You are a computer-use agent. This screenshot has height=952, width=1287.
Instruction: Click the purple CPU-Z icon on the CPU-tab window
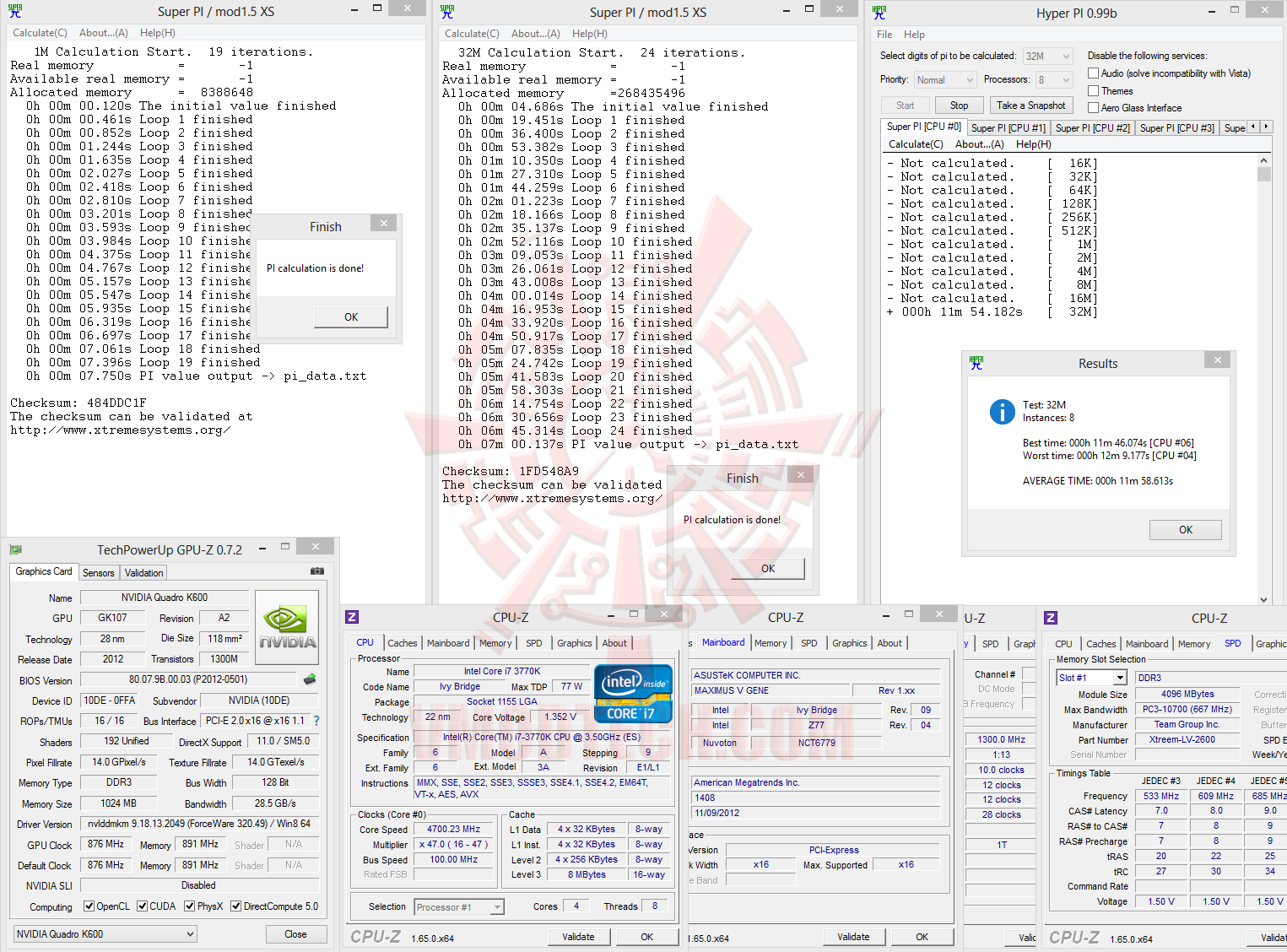(x=353, y=617)
